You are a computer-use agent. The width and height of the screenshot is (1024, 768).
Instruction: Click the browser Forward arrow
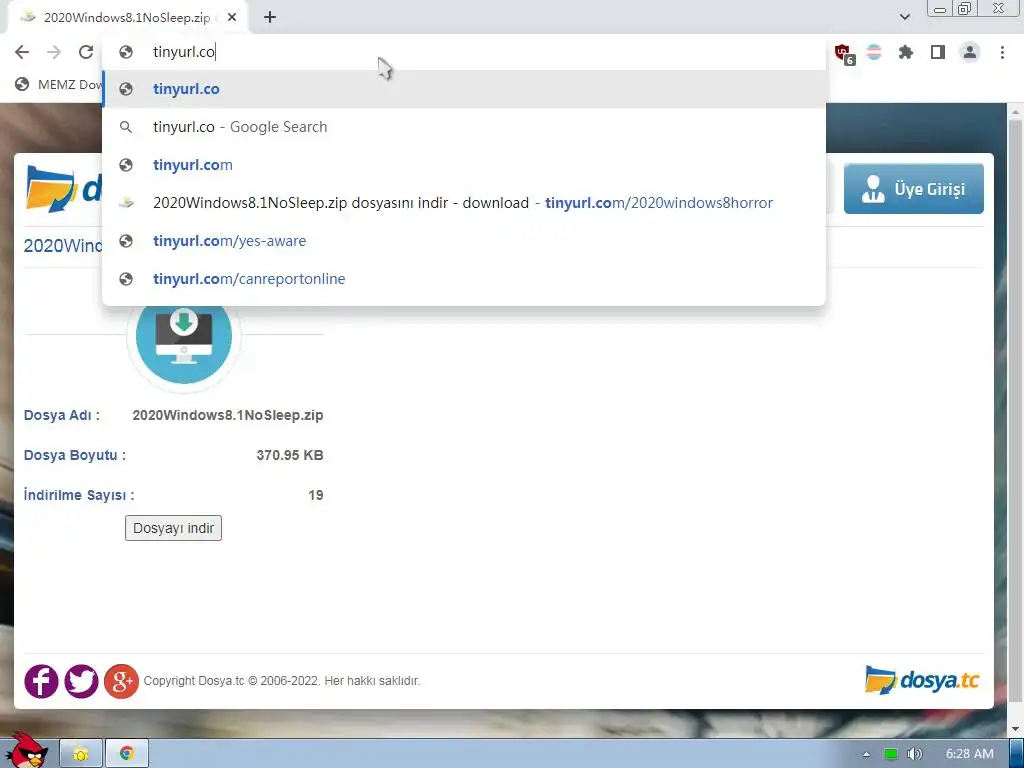(x=54, y=52)
